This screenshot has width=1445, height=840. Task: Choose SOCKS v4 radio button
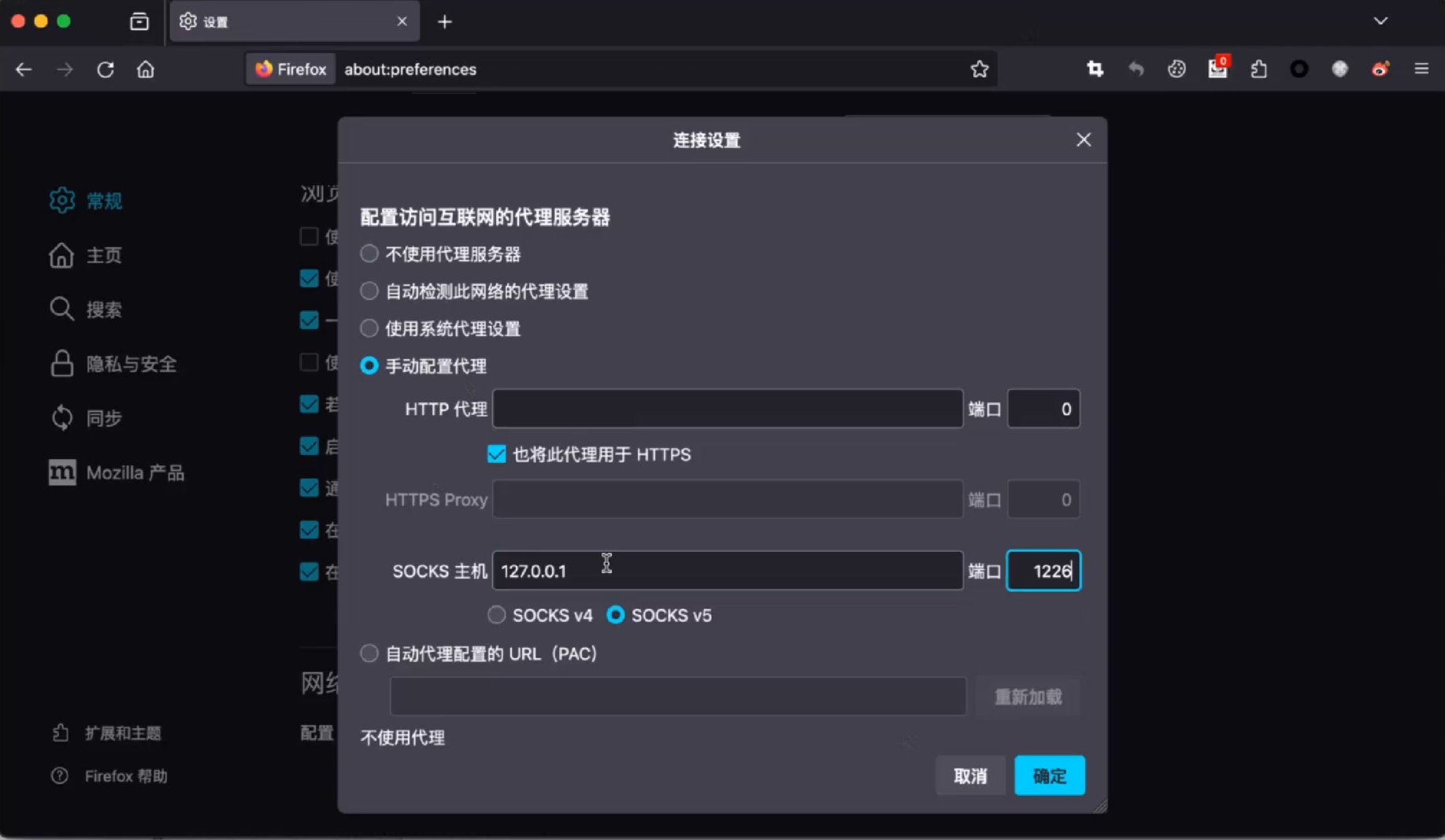click(x=496, y=615)
